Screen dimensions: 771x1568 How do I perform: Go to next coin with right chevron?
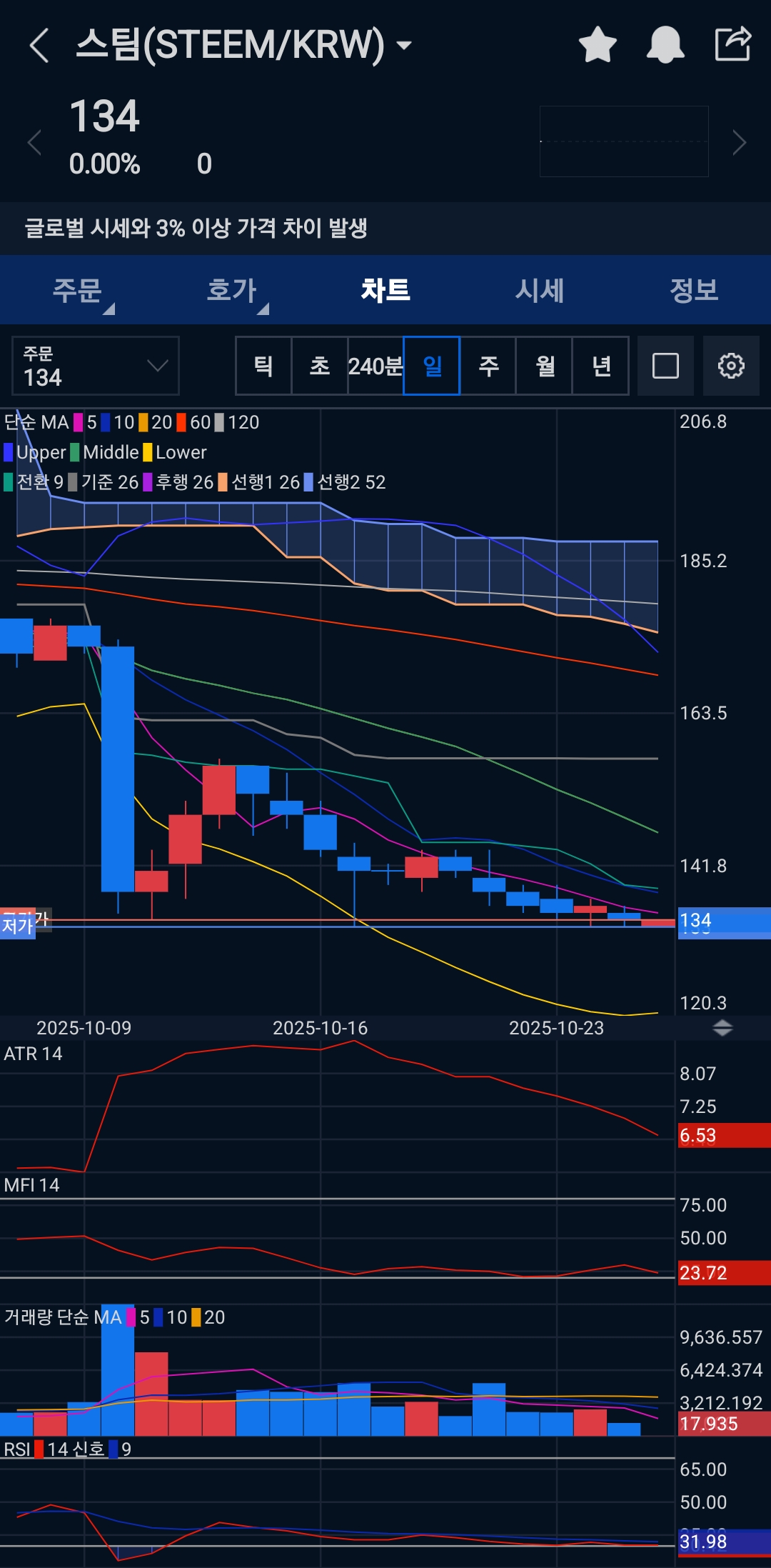pyautogui.click(x=740, y=143)
